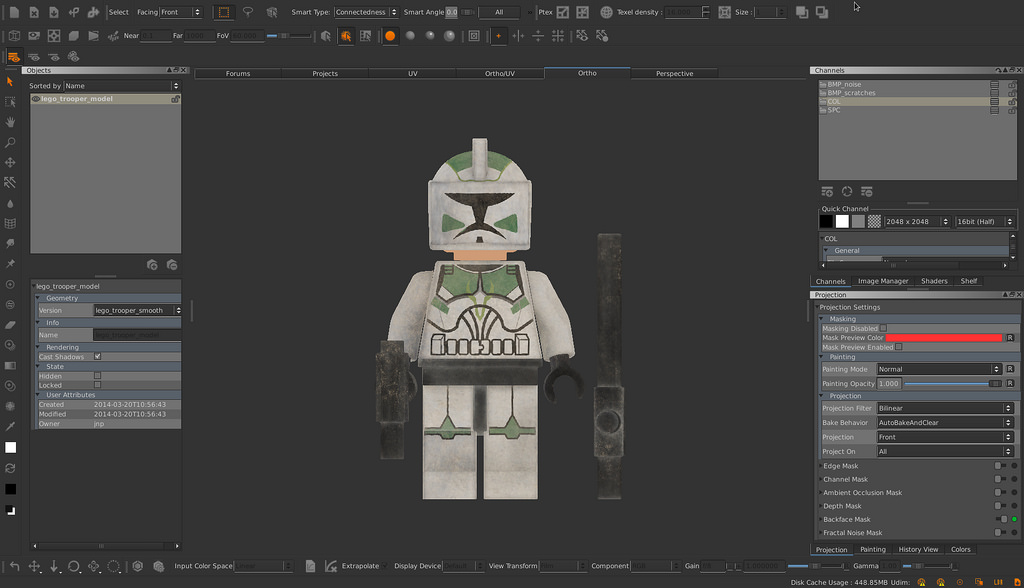This screenshot has height=588, width=1024.
Task: Open Bake Behavior AutoBakeAndClear dropdown
Action: (944, 423)
